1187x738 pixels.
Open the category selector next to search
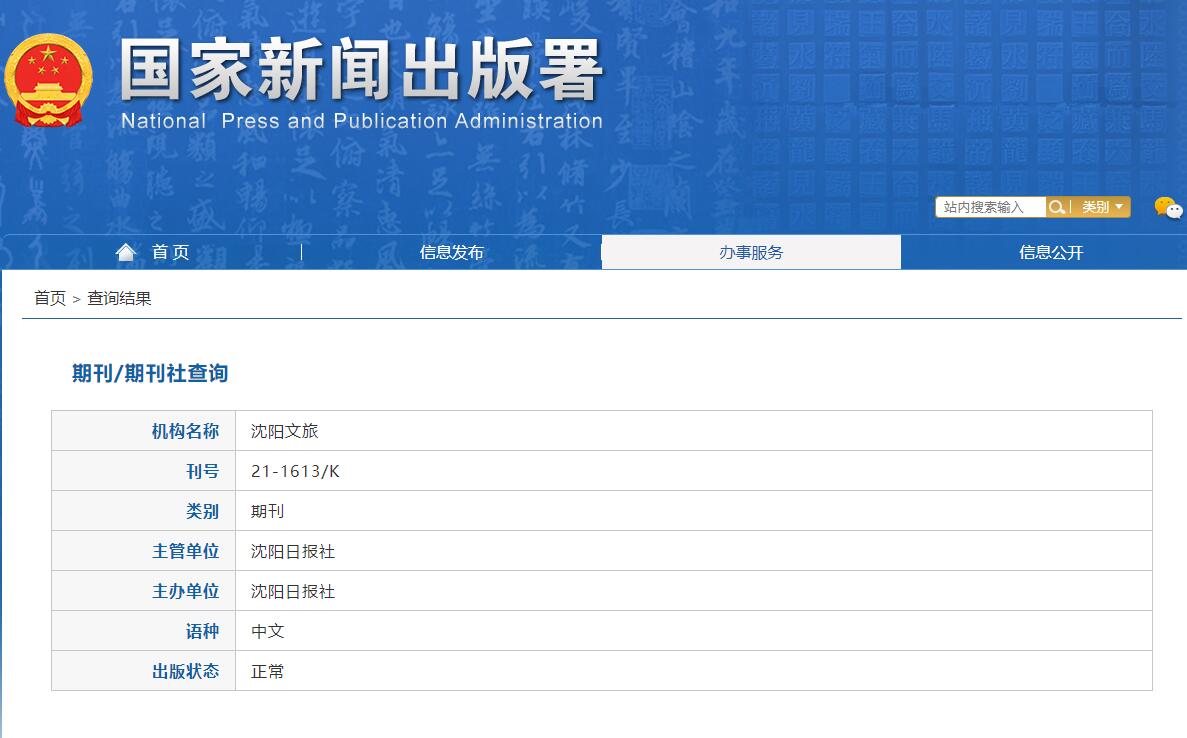[1097, 207]
